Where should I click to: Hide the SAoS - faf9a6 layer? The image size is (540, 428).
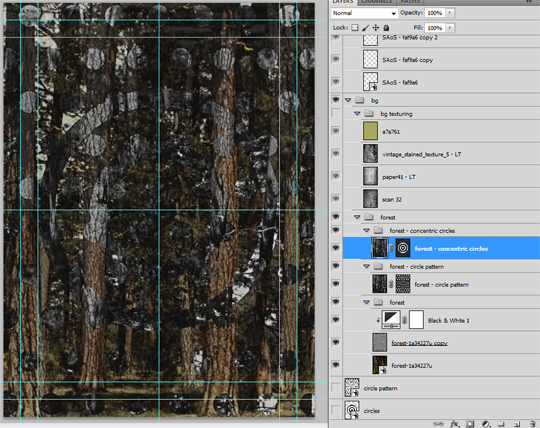pyautogui.click(x=336, y=82)
